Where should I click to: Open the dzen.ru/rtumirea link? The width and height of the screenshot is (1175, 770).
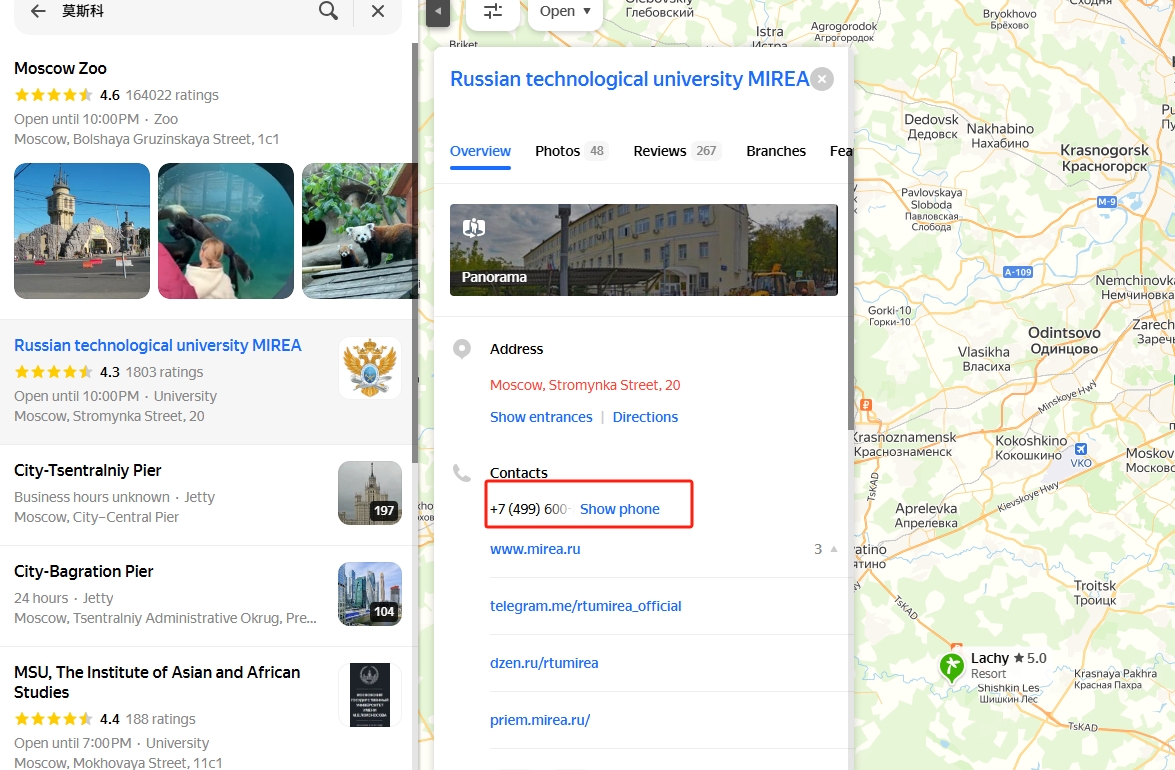(544, 663)
